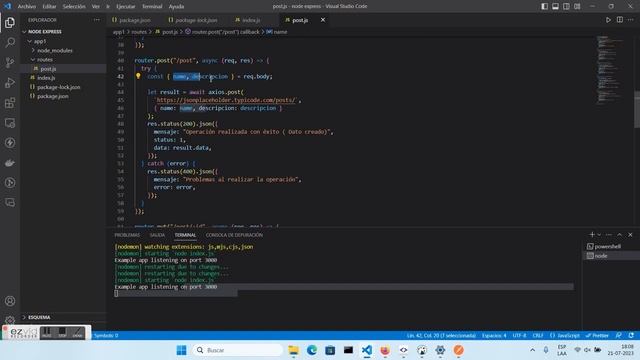
Task: Select the node terminal instance
Action: (x=611, y=256)
